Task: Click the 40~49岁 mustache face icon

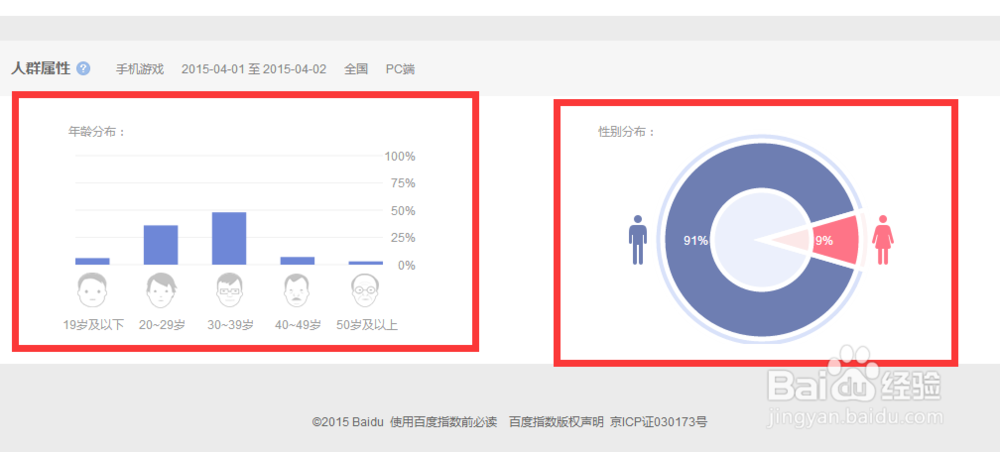Action: tap(297, 291)
